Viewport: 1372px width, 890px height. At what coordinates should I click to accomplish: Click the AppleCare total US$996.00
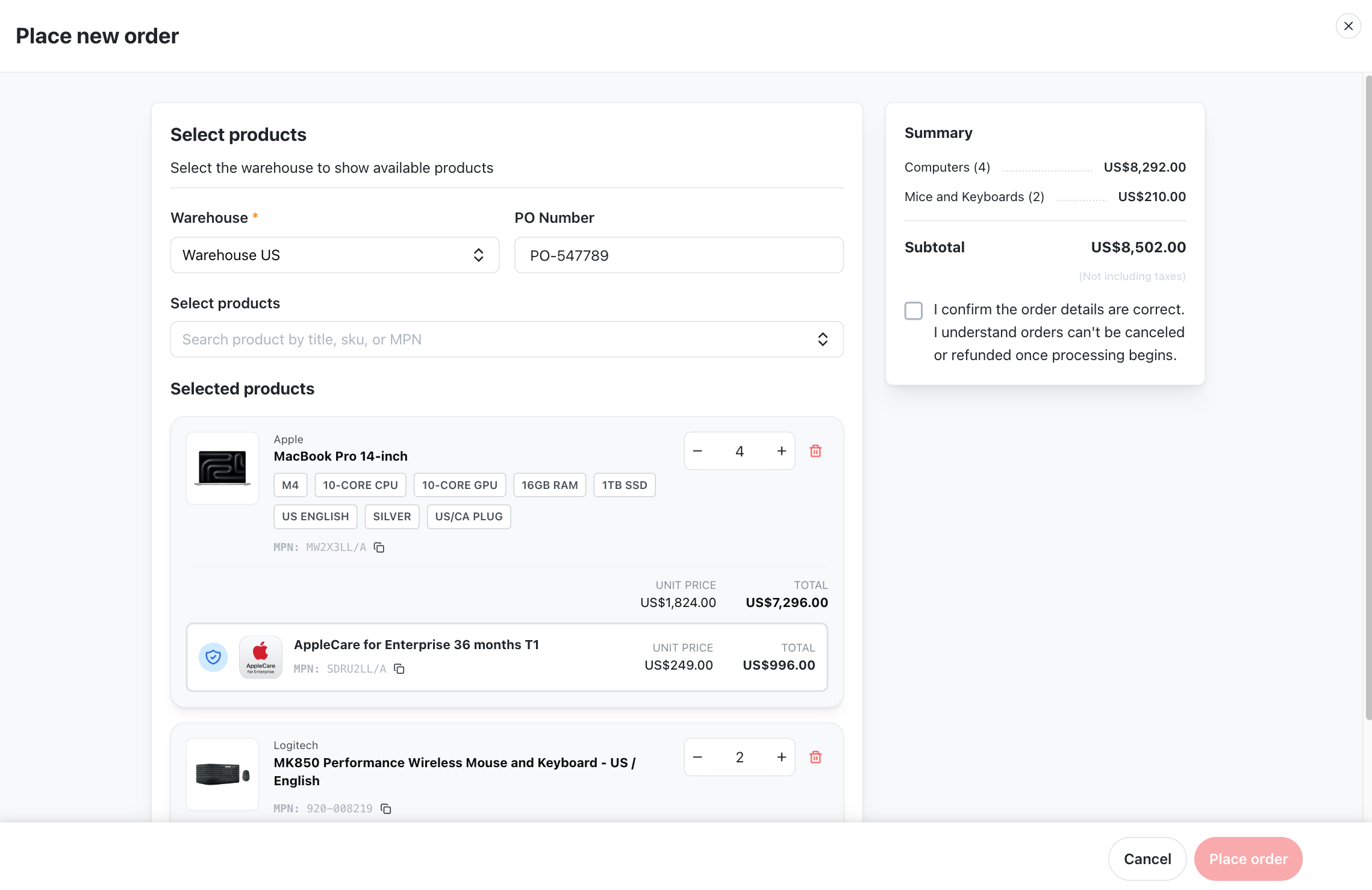tap(779, 665)
